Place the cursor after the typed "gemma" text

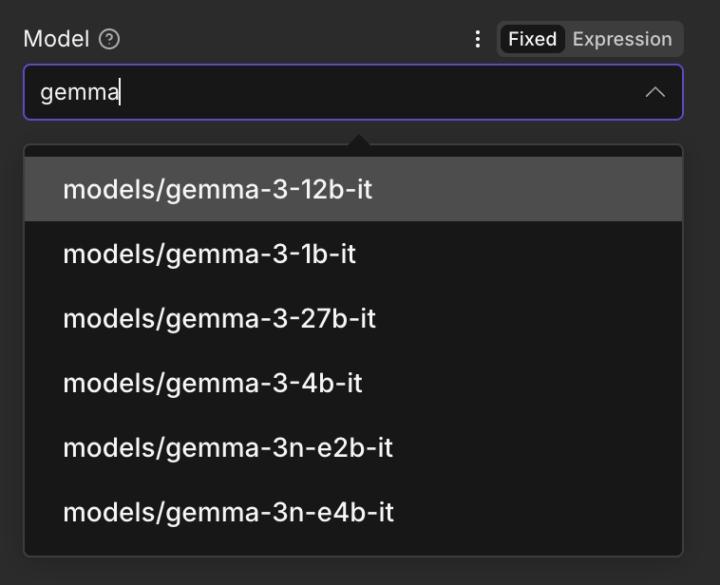point(121,93)
